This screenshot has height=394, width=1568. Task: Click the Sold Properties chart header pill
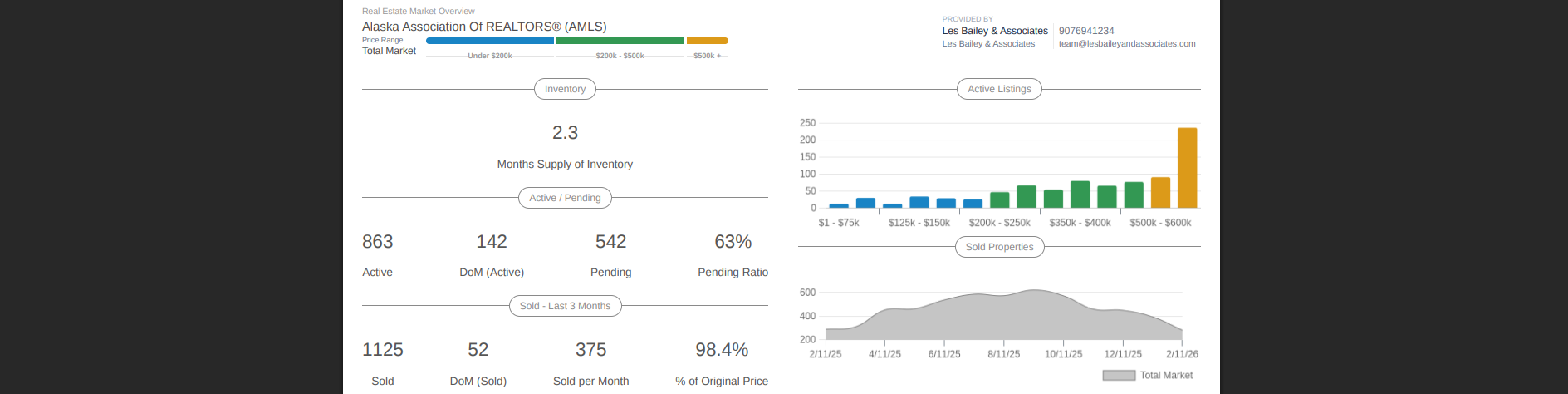(999, 247)
